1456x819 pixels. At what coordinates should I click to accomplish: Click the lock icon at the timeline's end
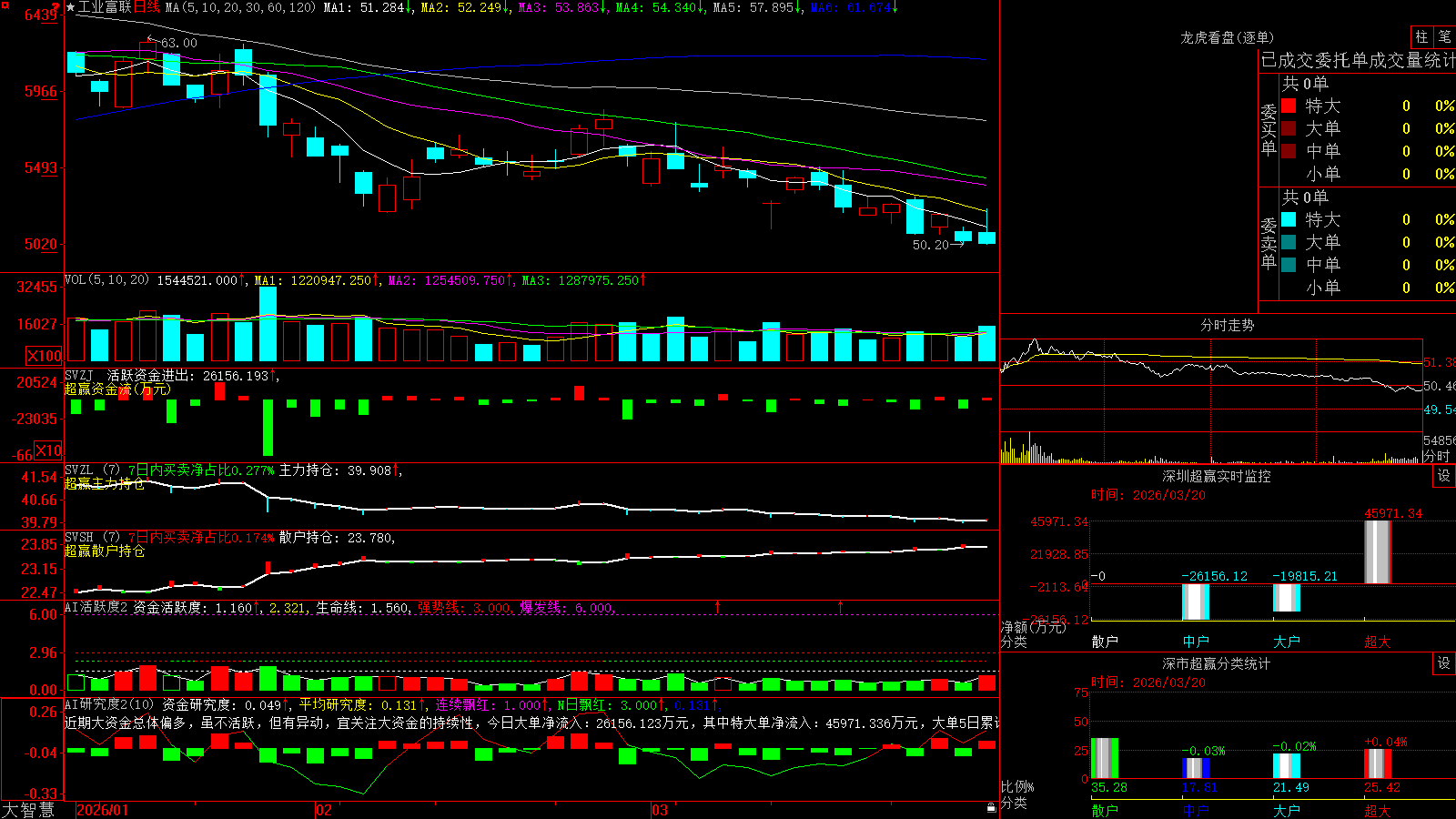click(991, 808)
